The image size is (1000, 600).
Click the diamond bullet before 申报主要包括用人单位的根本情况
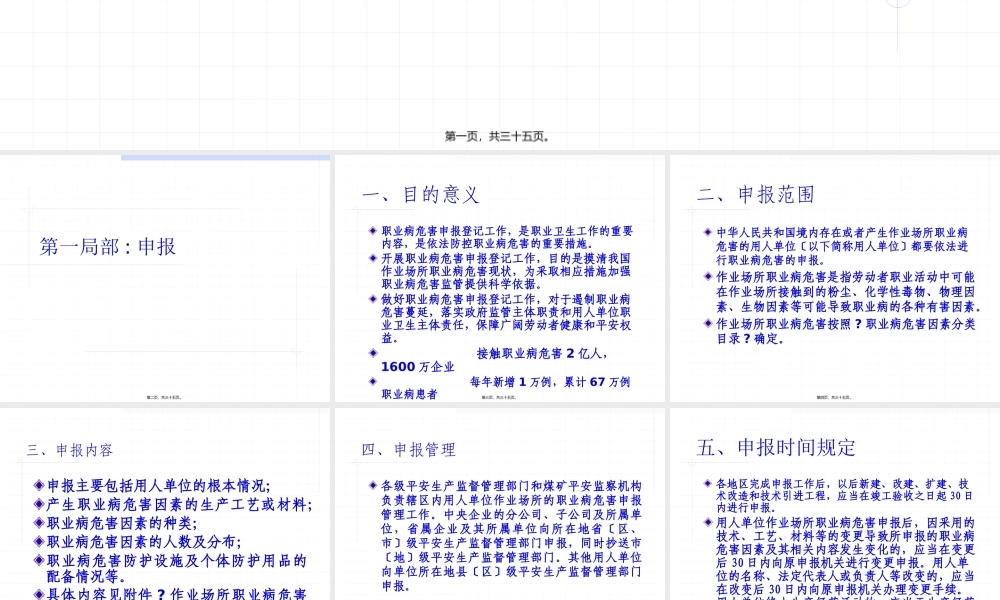[38, 486]
